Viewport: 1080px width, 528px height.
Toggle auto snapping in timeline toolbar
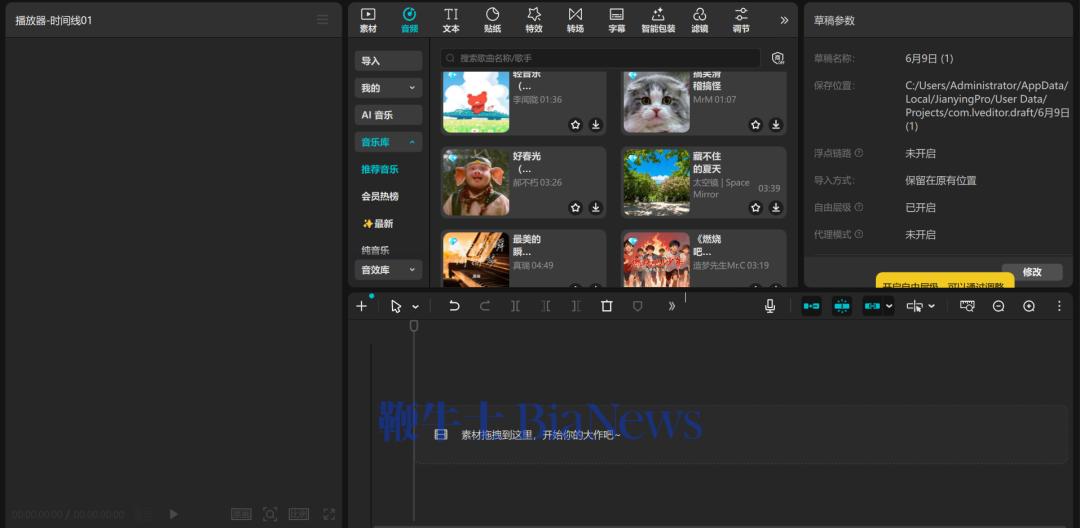pyautogui.click(x=842, y=306)
